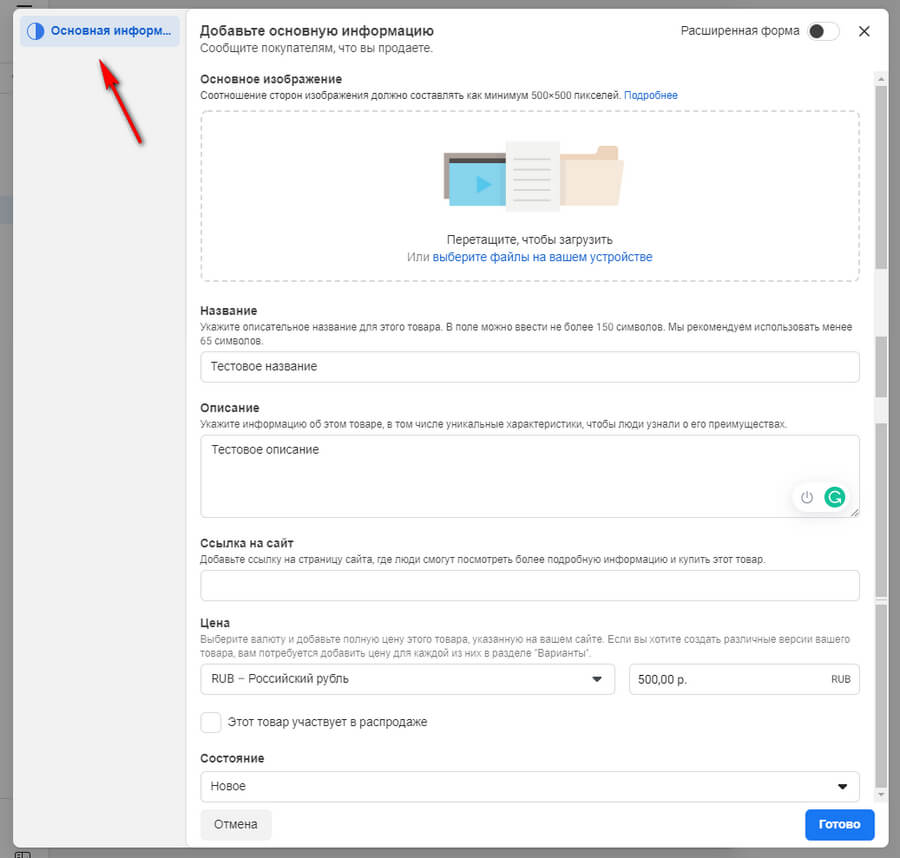
Task: Click the green Grammarly icon in the description
Action: [x=834, y=496]
